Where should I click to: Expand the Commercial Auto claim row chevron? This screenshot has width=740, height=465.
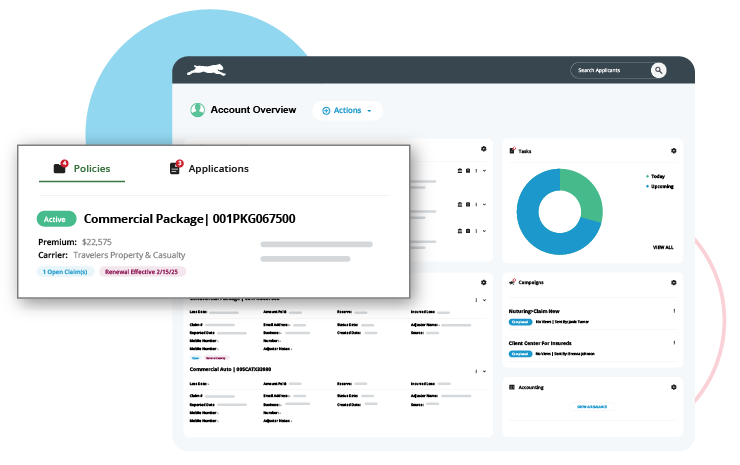tap(484, 371)
